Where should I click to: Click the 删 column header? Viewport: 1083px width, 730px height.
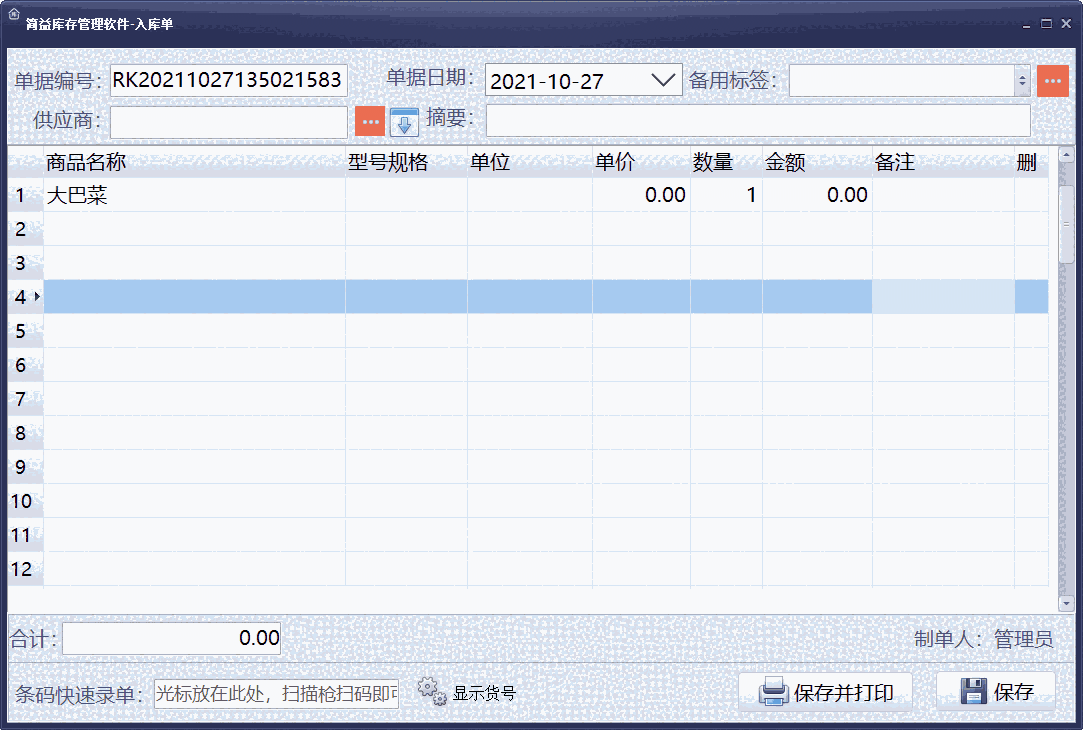pos(1031,162)
